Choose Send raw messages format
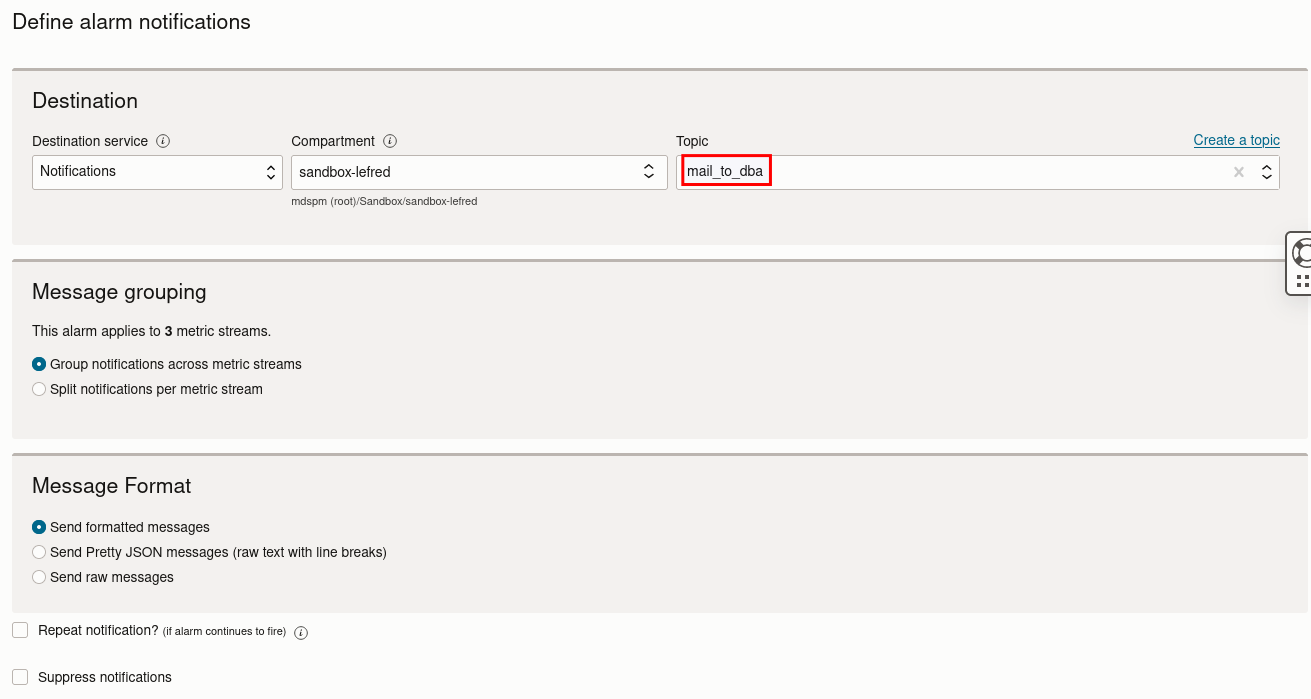The height and width of the screenshot is (699, 1311). click(x=38, y=576)
